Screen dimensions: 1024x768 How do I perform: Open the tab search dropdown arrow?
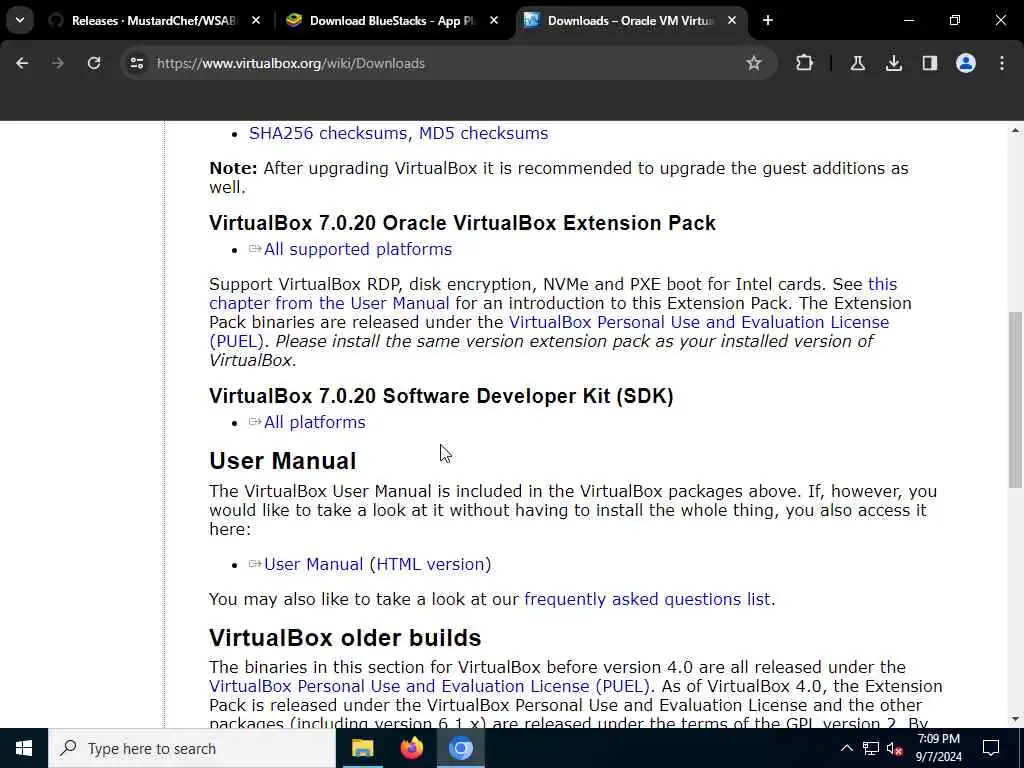20,20
